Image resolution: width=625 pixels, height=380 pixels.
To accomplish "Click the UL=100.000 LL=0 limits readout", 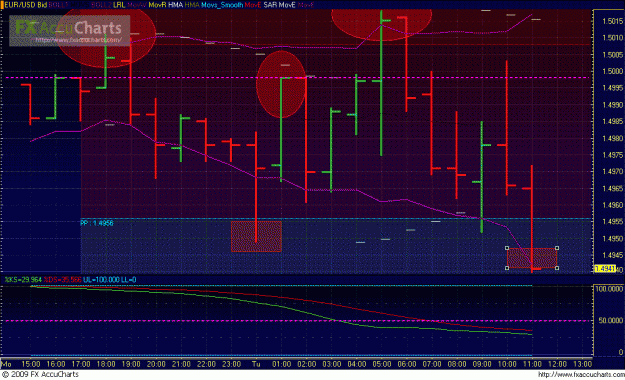I will click(x=110, y=280).
